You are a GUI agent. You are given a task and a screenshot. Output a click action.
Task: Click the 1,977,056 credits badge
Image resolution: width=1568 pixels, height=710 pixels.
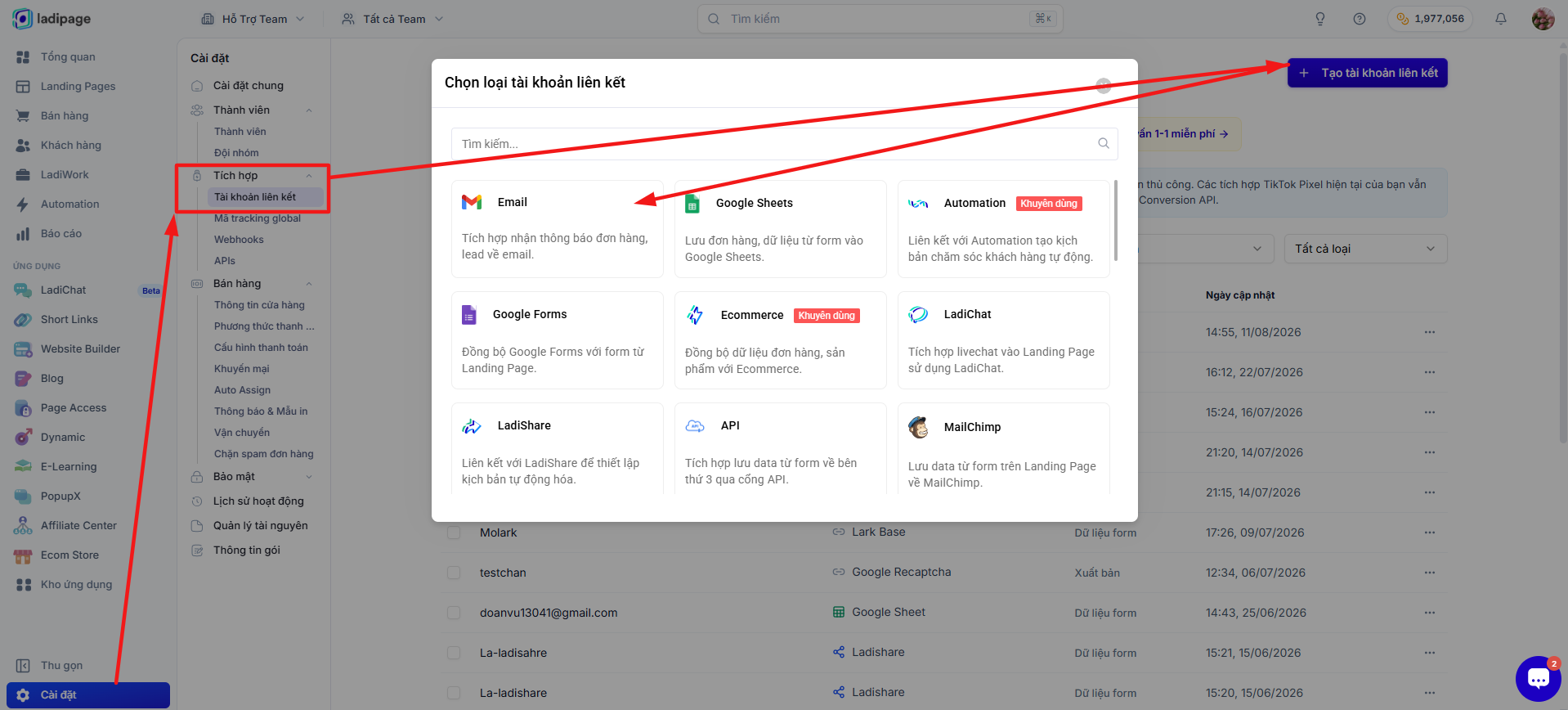click(1430, 19)
